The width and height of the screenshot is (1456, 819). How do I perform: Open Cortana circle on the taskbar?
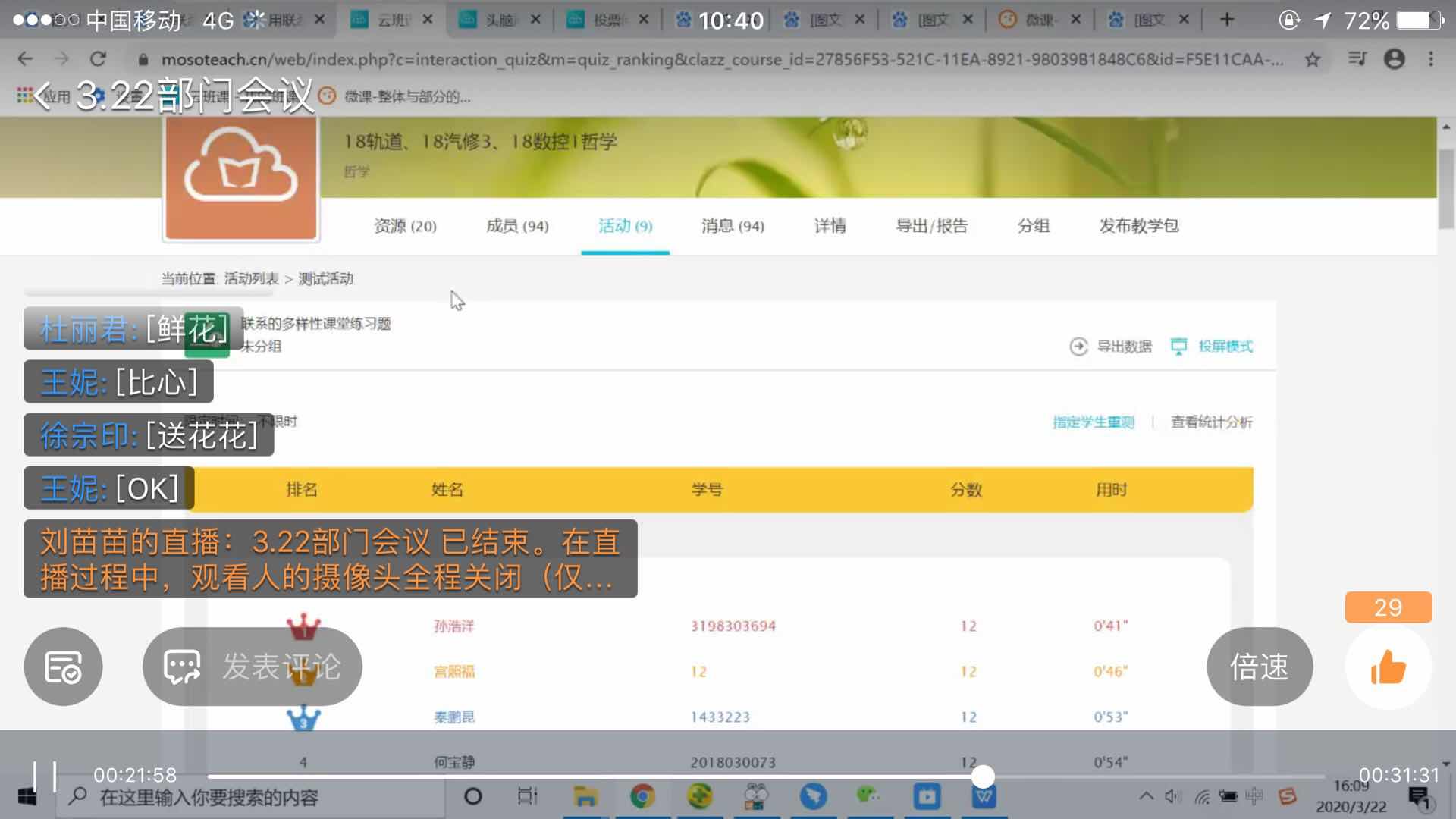coord(472,796)
